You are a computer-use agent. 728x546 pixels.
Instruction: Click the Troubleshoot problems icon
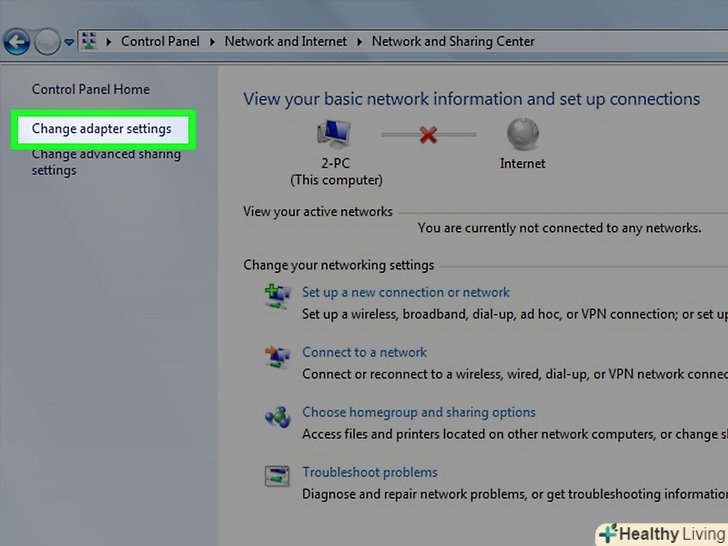point(277,476)
